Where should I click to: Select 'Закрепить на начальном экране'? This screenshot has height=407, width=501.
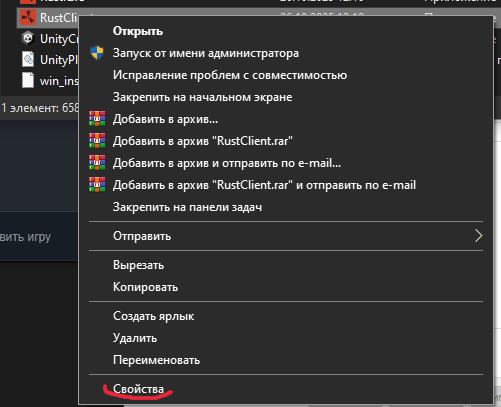pos(202,97)
